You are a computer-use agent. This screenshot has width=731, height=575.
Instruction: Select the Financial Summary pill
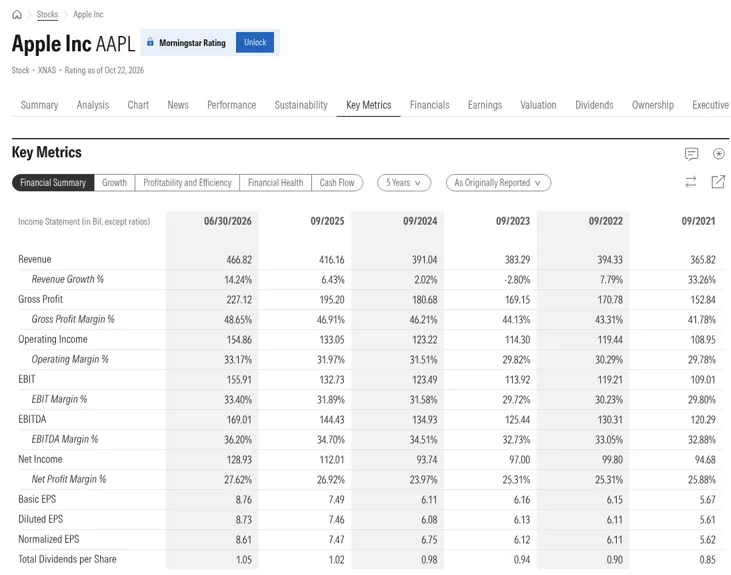pyautogui.click(x=53, y=183)
